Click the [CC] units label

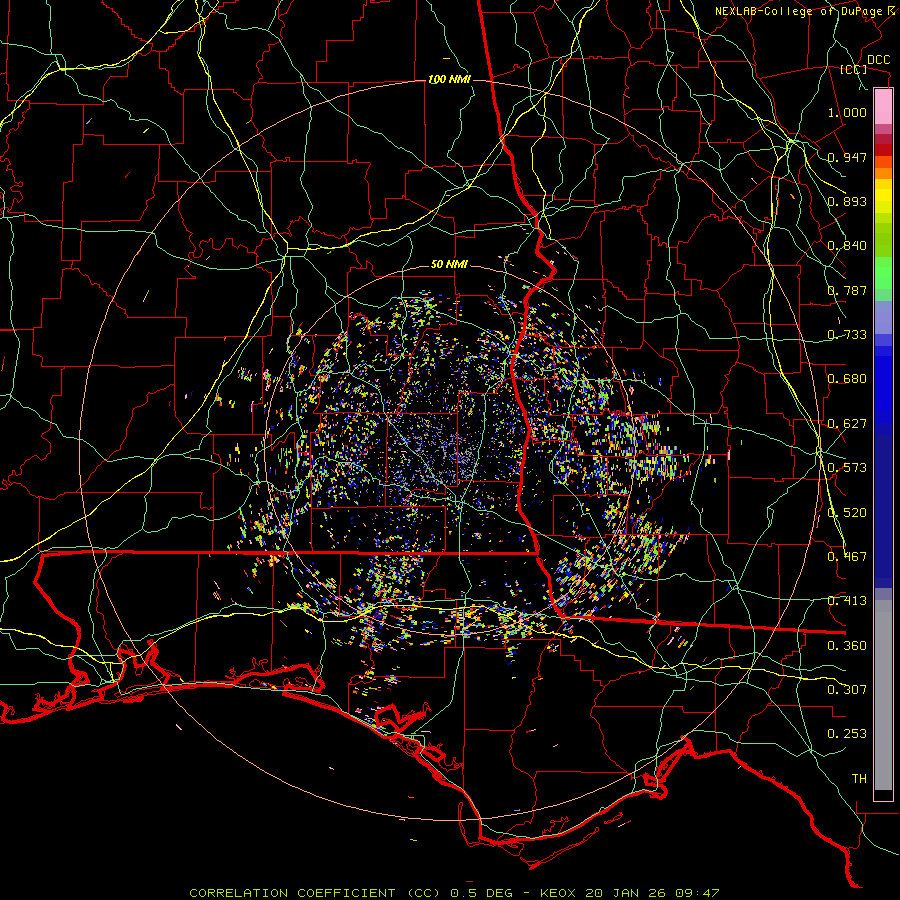click(x=854, y=69)
